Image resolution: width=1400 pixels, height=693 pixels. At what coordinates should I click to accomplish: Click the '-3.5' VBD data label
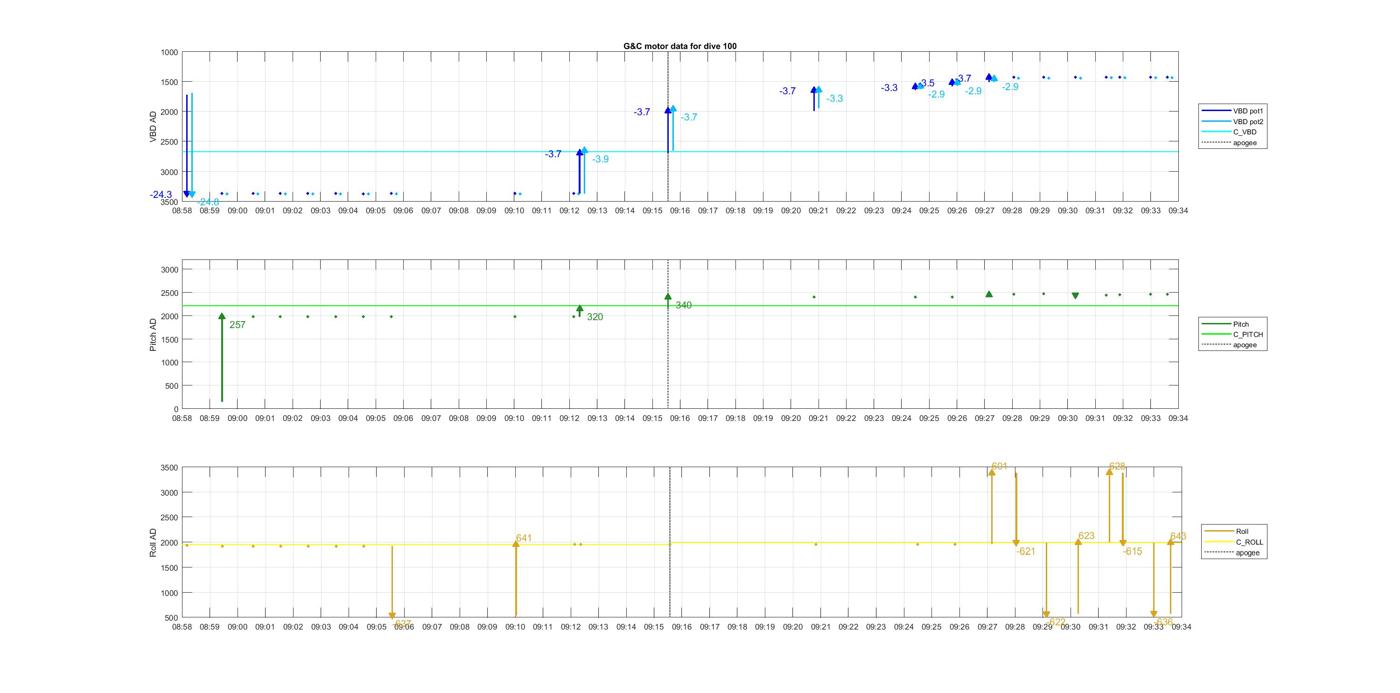[x=927, y=84]
